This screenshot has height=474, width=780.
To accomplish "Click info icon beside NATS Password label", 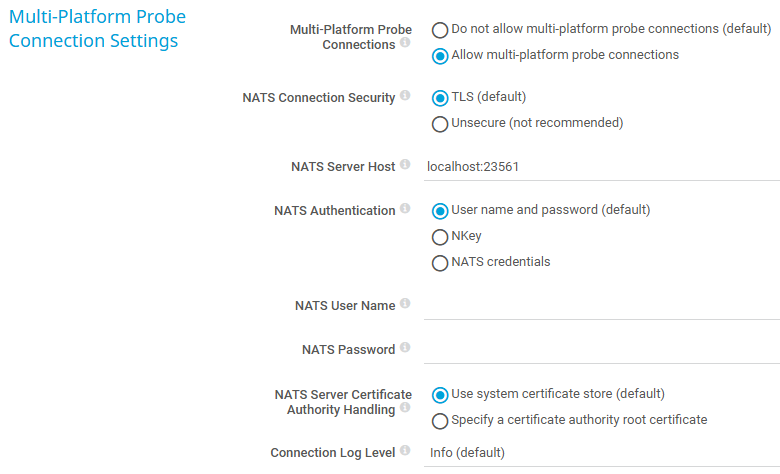I will (x=405, y=348).
